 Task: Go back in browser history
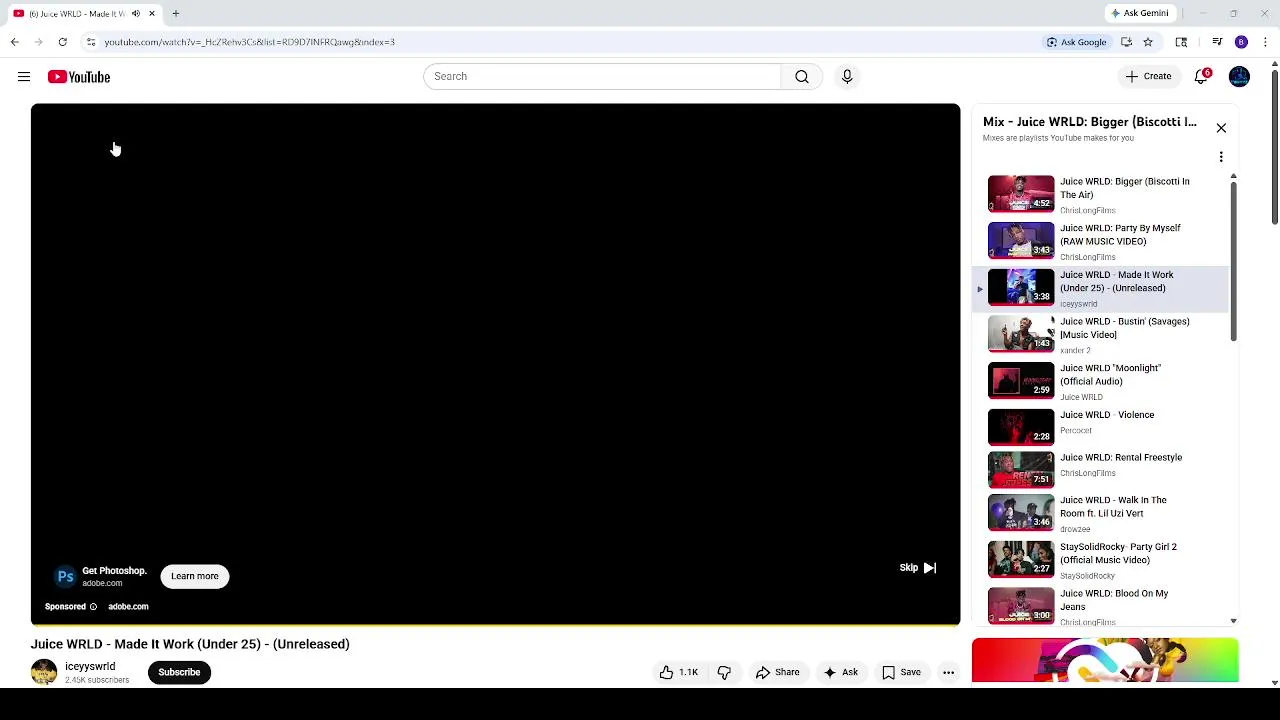14,42
